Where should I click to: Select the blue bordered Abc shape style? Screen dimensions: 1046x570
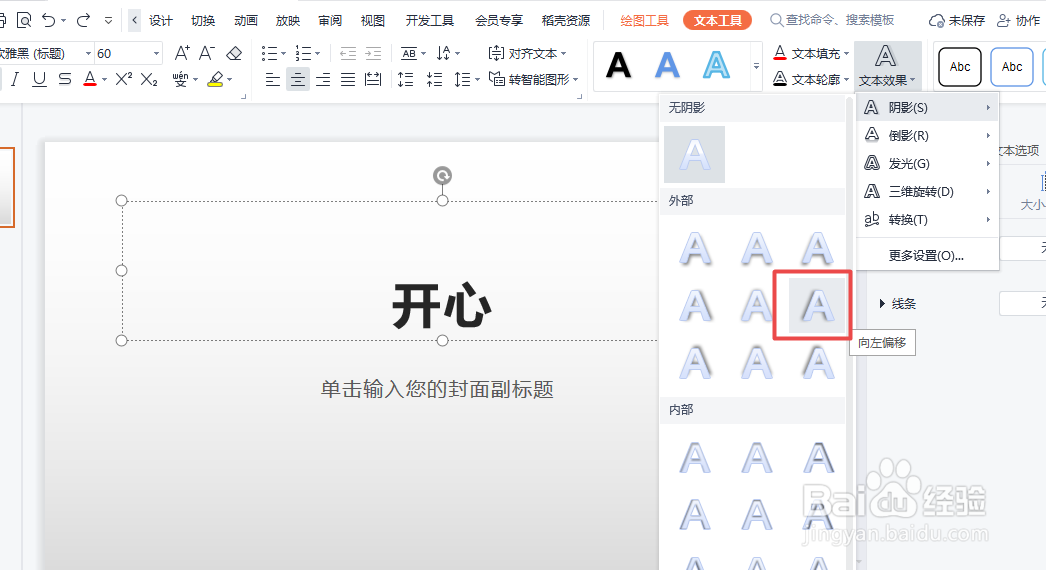click(1012, 67)
